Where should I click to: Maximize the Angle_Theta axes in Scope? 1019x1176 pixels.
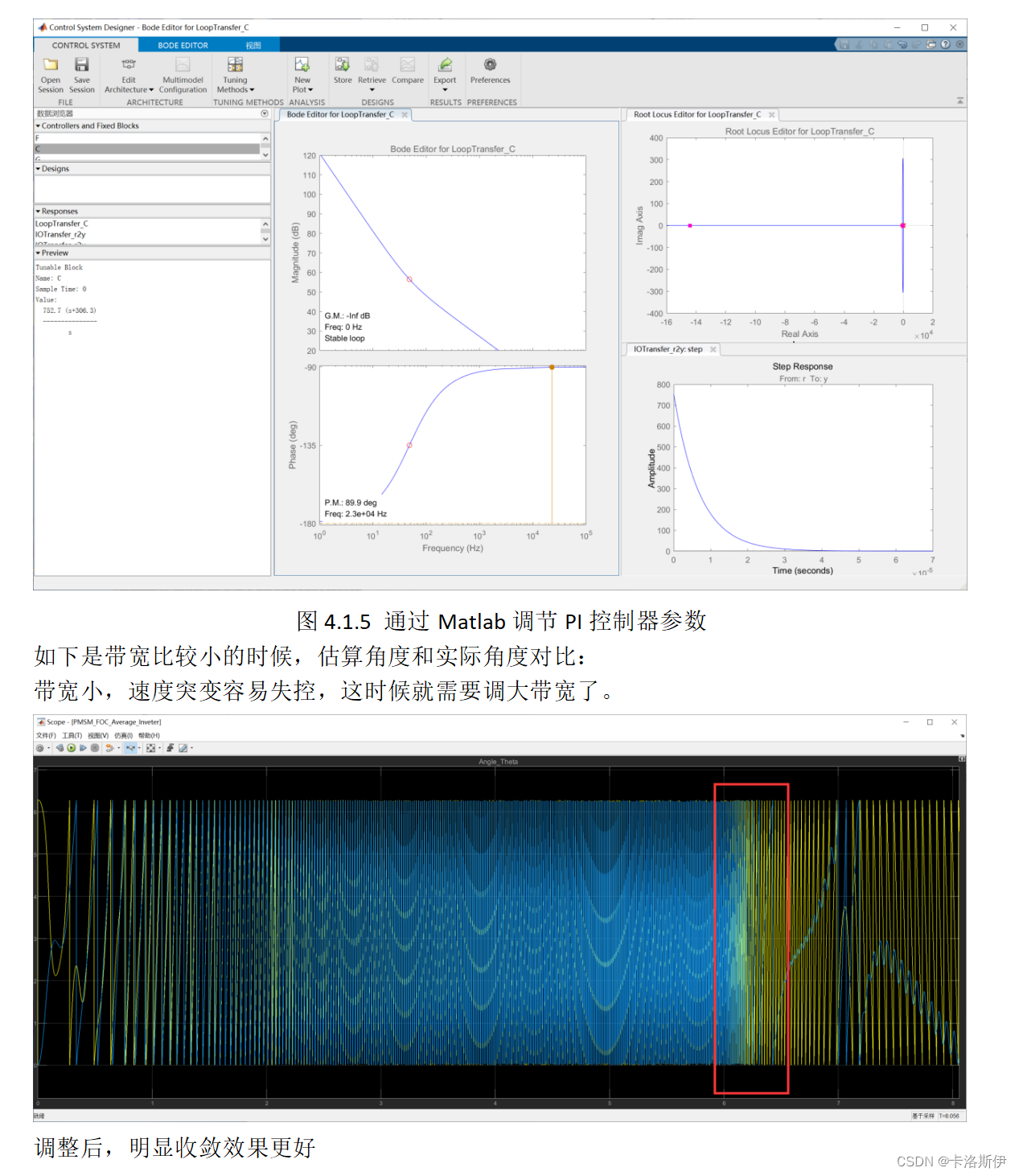tap(961, 759)
